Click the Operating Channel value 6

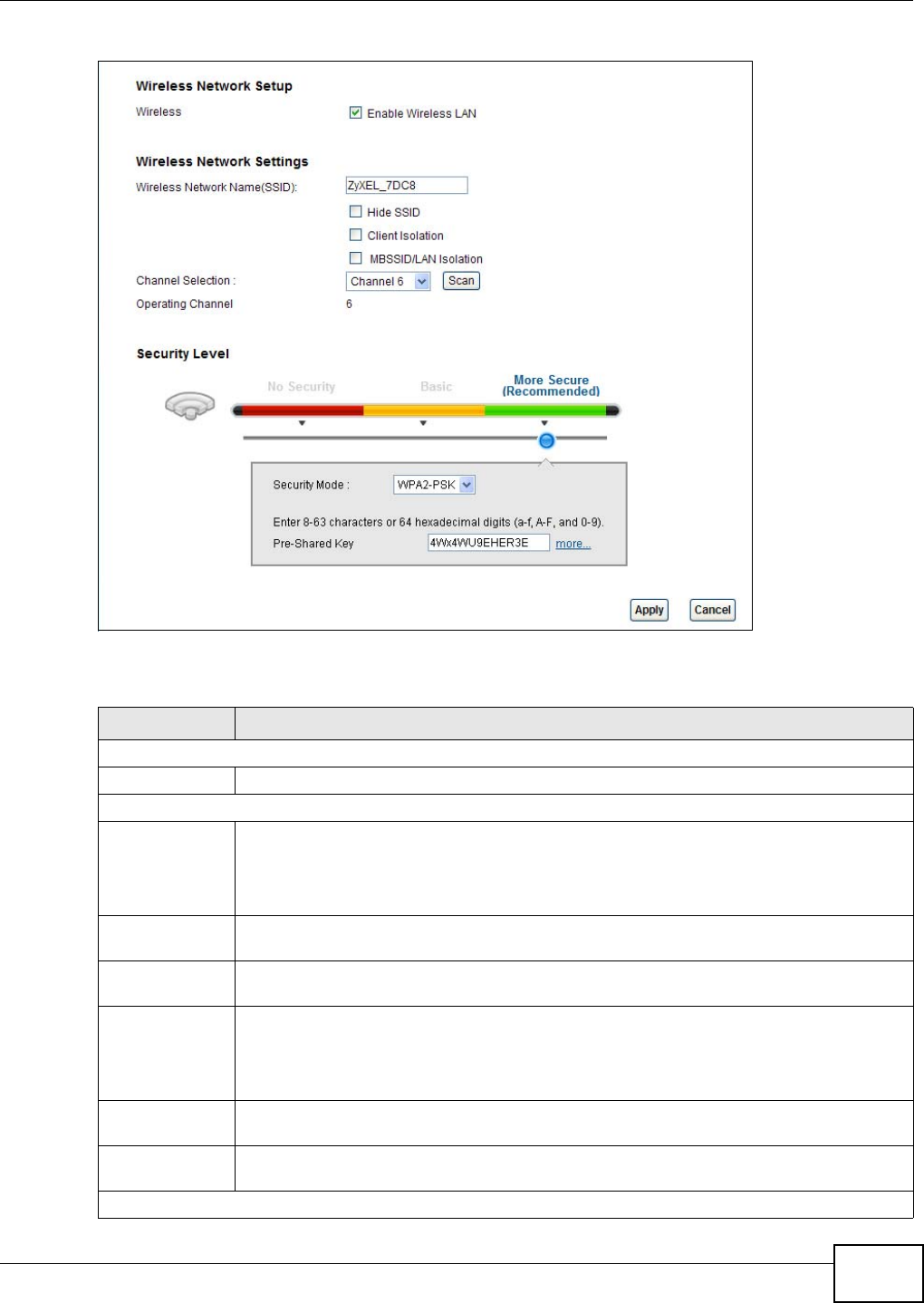point(349,304)
